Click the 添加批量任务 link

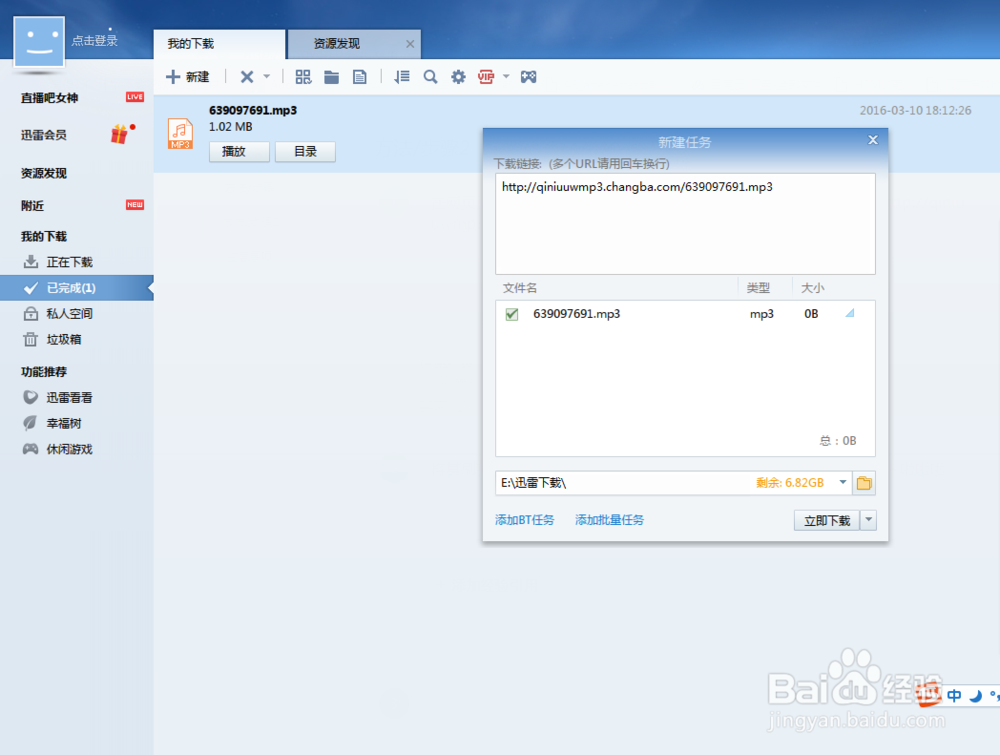pos(609,520)
